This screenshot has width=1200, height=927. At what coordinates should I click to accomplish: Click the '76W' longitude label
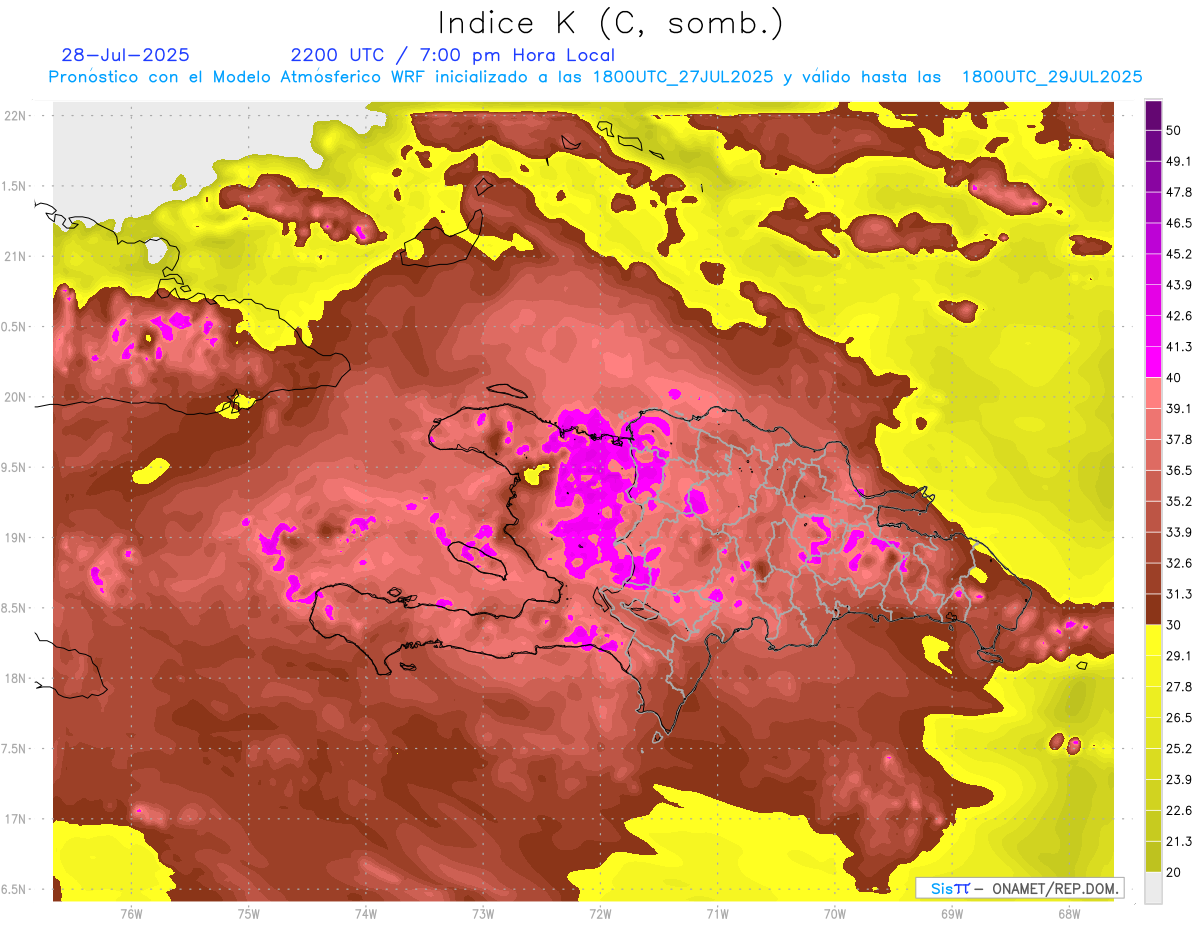pyautogui.click(x=131, y=913)
